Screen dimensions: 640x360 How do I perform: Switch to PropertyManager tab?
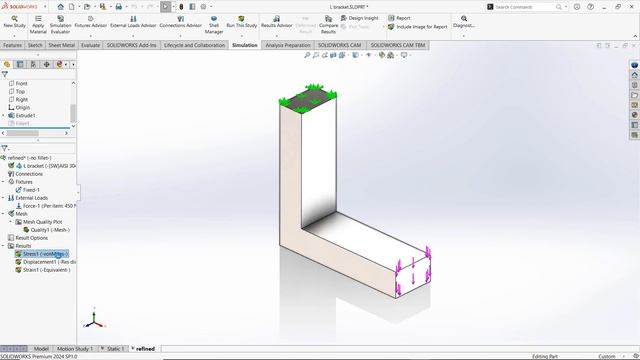pos(20,64)
